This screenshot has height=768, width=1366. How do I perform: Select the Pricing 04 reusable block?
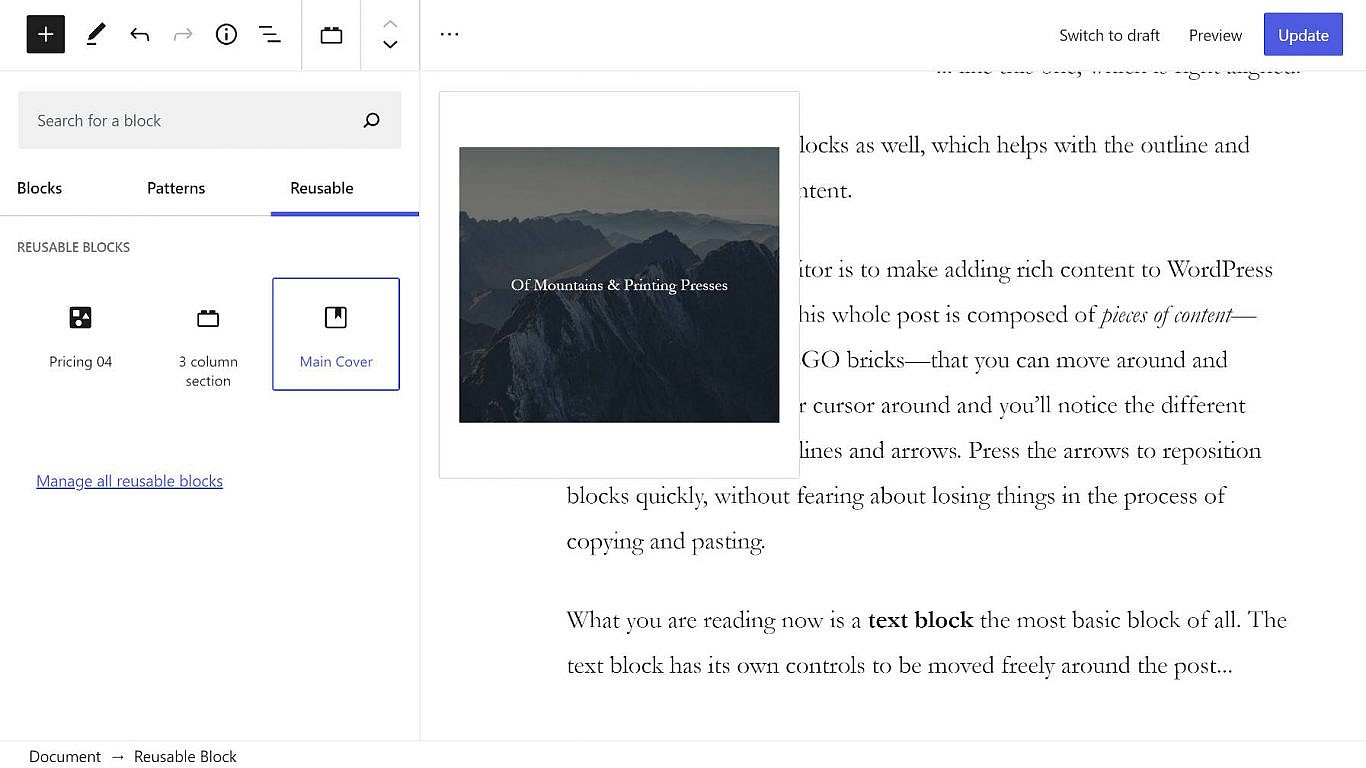[x=80, y=333]
